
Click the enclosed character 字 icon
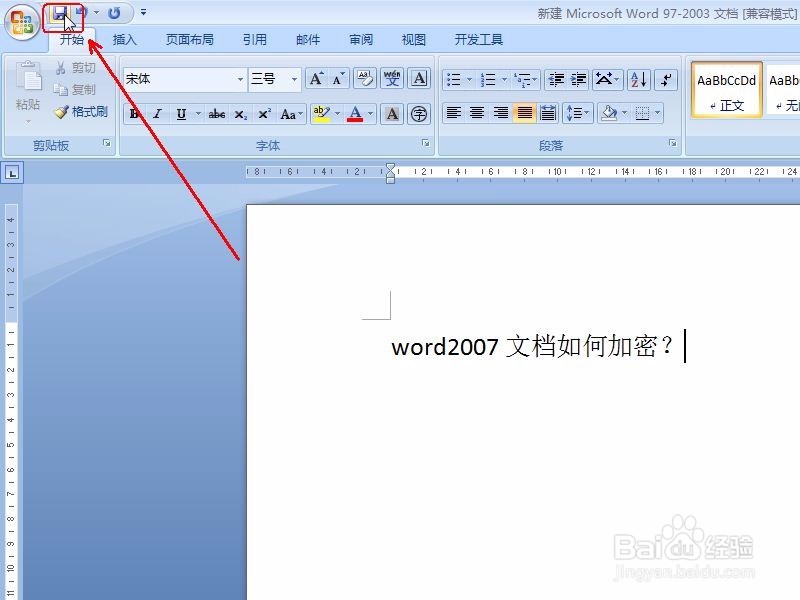tap(419, 114)
